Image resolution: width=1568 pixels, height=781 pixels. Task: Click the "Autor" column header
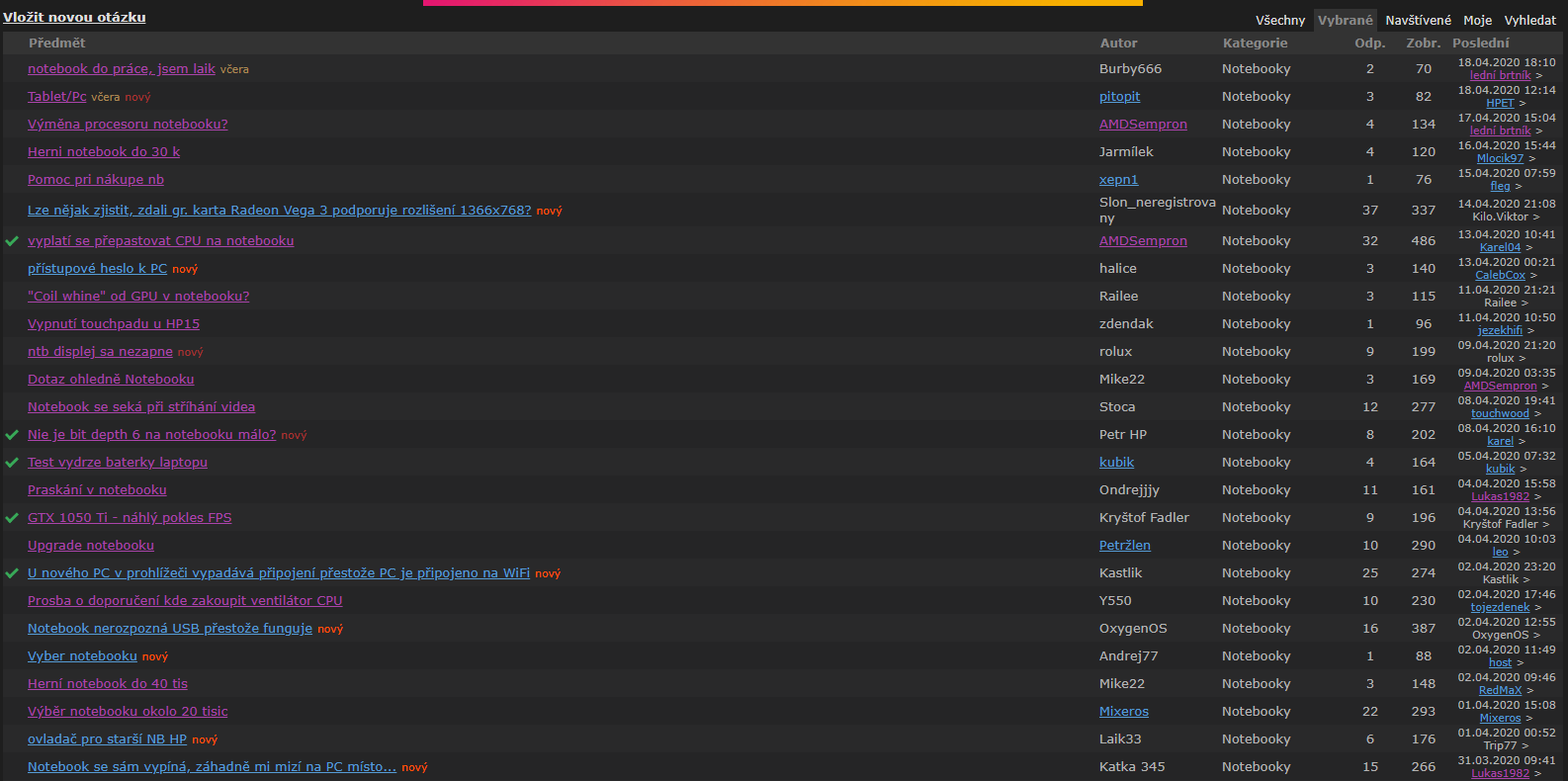pyautogui.click(x=1119, y=43)
